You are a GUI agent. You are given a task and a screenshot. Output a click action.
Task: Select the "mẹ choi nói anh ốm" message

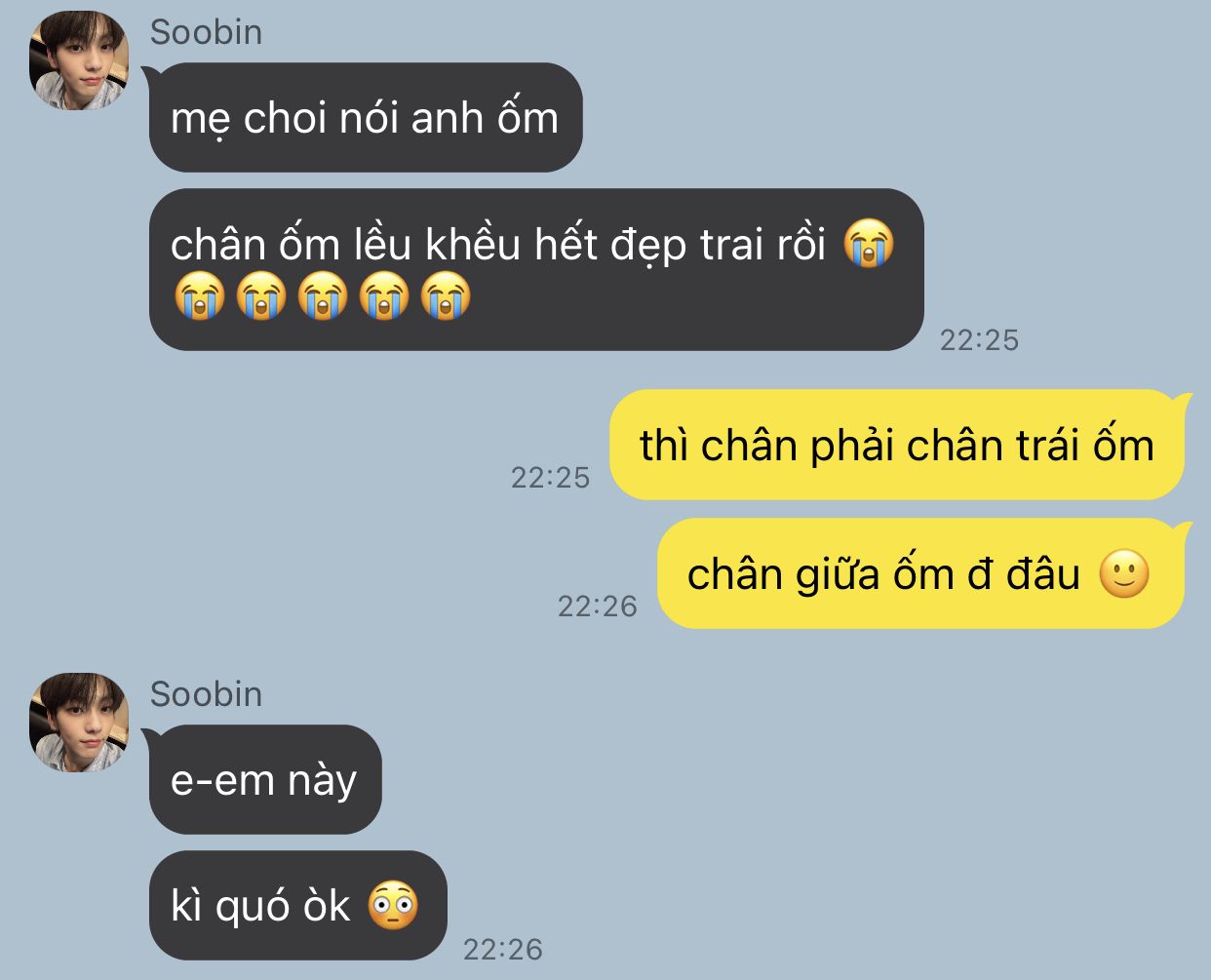click(x=366, y=118)
